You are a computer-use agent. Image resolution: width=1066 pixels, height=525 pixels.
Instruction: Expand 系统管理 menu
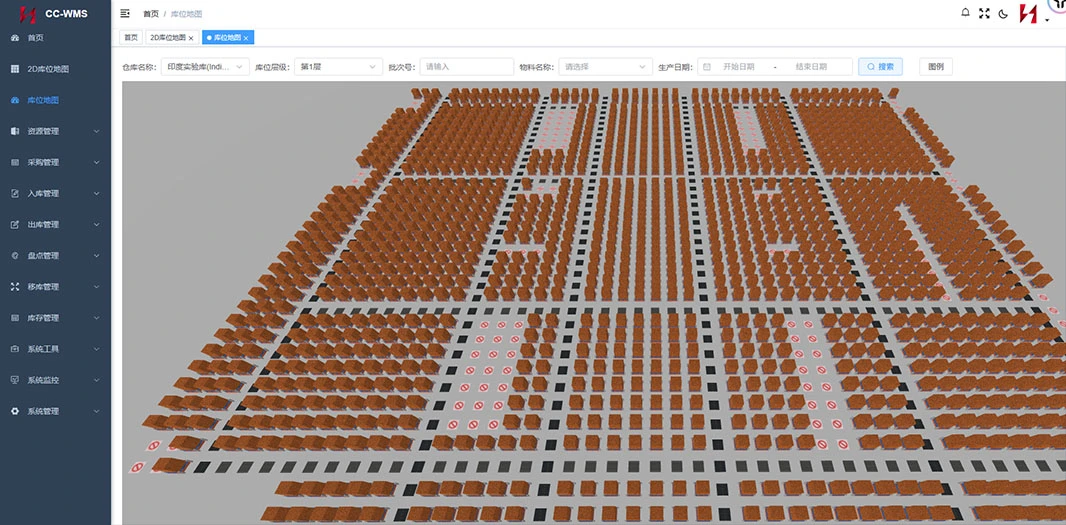click(x=55, y=411)
